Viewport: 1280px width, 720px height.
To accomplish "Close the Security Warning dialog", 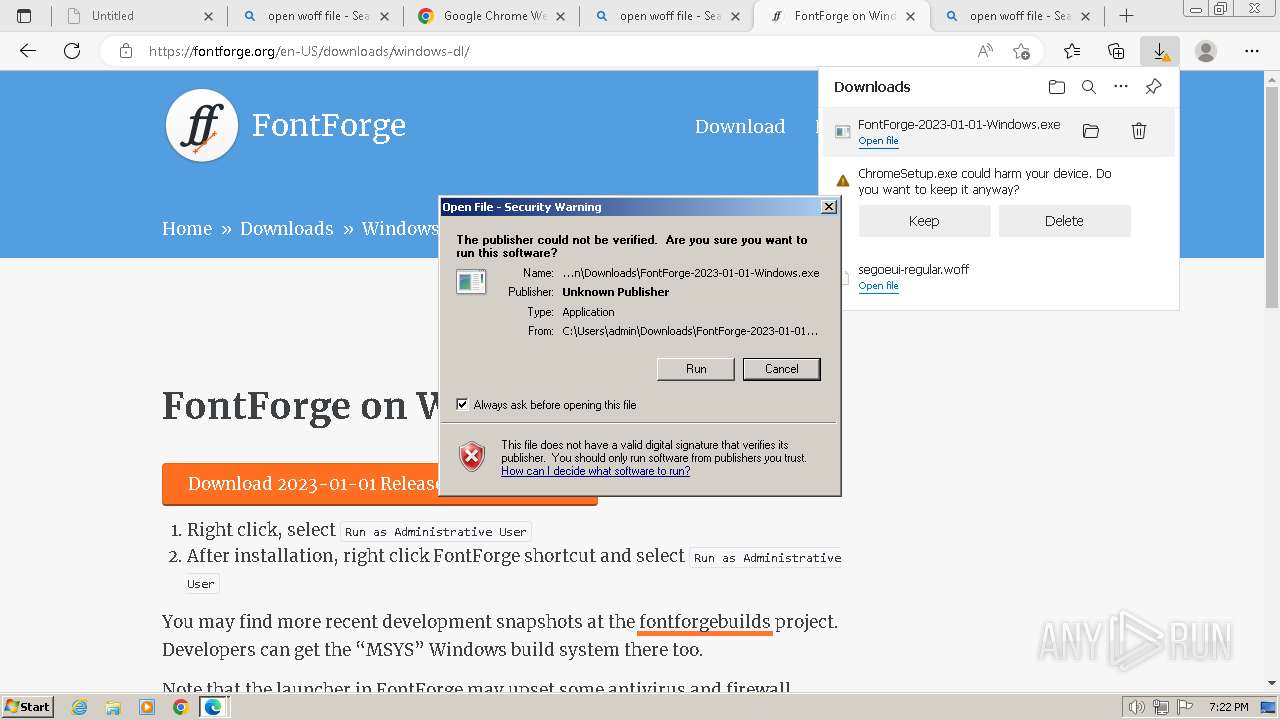I will pyautogui.click(x=828, y=207).
